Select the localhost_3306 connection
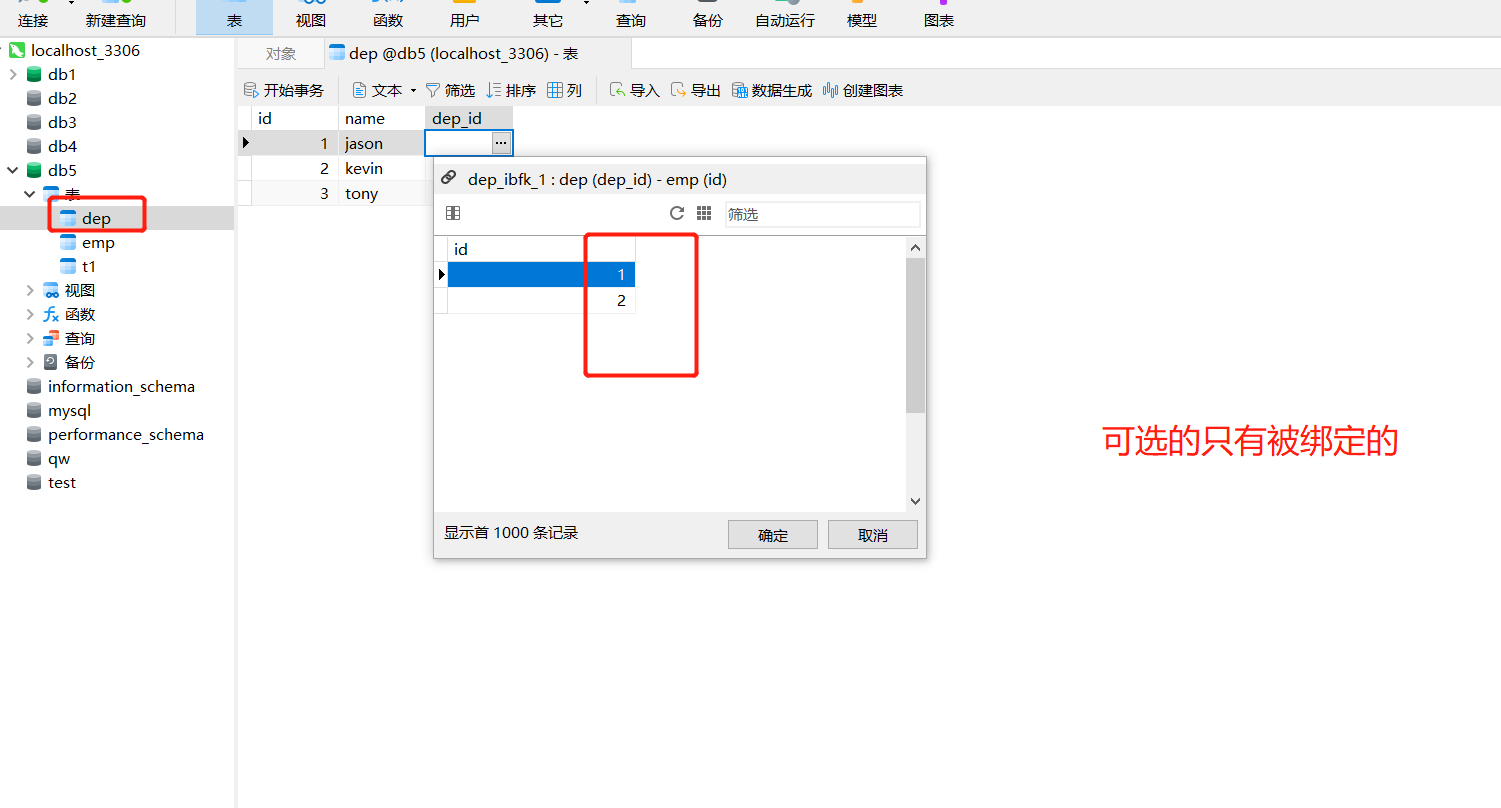 pyautogui.click(x=85, y=50)
